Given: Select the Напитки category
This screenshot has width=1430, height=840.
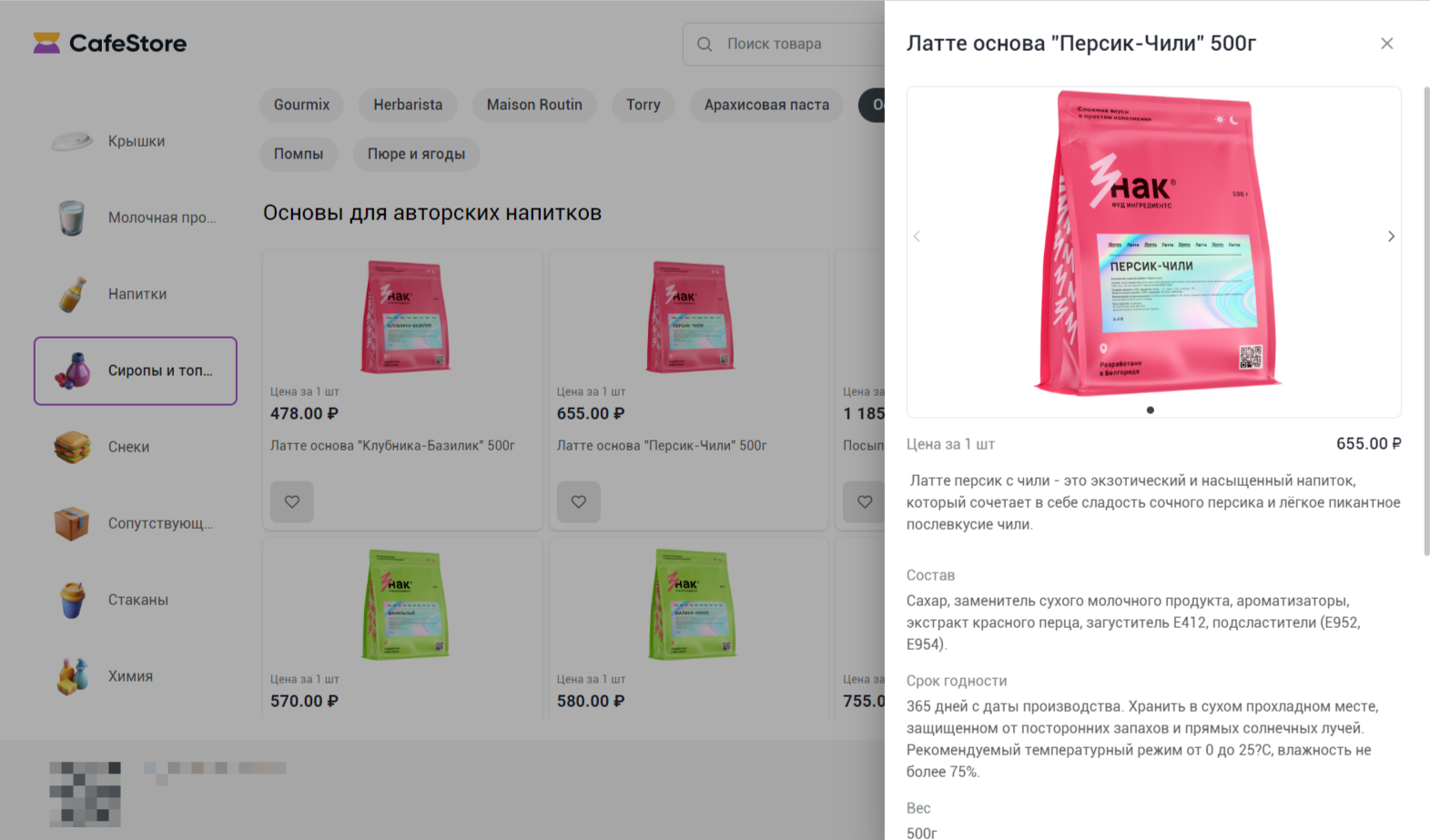Looking at the screenshot, I should [x=136, y=294].
